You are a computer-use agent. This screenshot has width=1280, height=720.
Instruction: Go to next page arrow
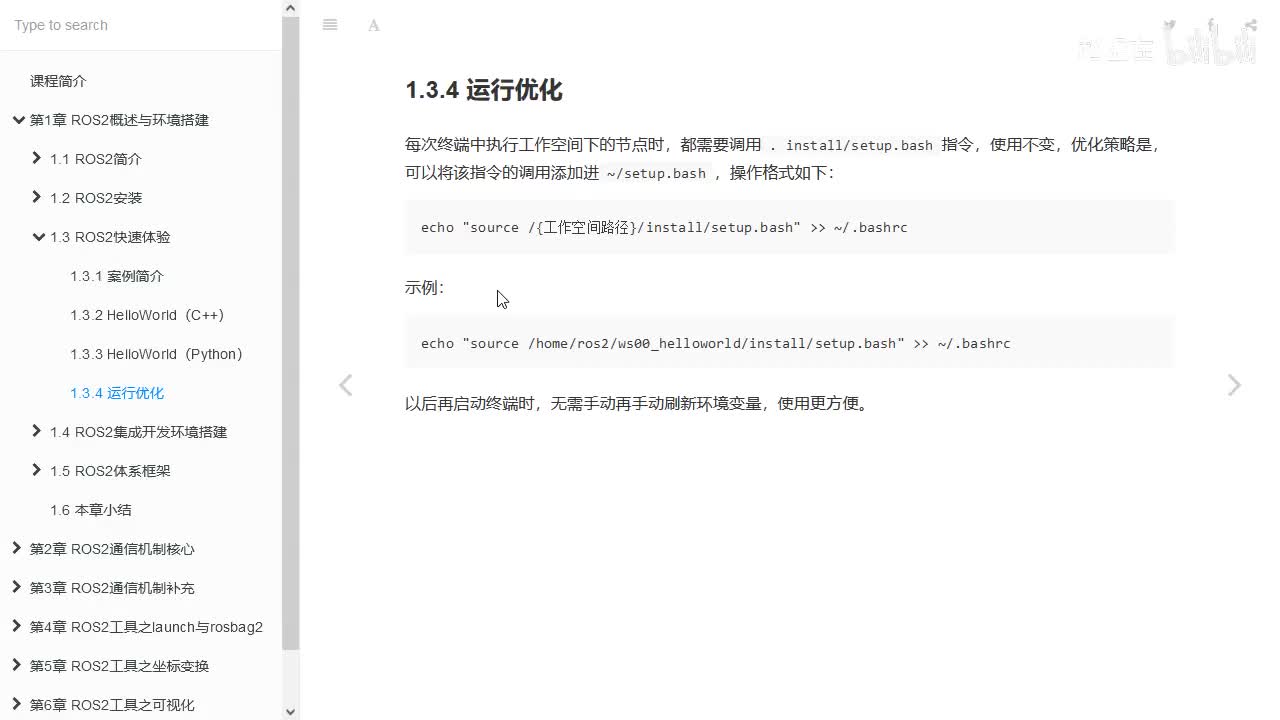tap(1234, 385)
